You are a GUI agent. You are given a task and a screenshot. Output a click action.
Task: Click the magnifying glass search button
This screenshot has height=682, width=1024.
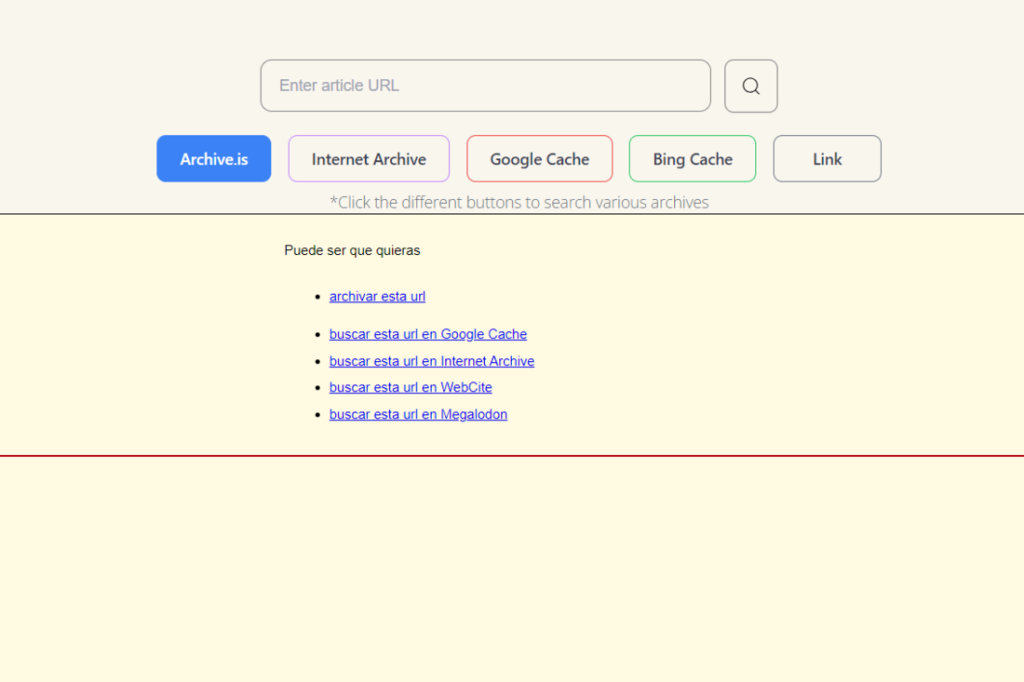tap(750, 86)
